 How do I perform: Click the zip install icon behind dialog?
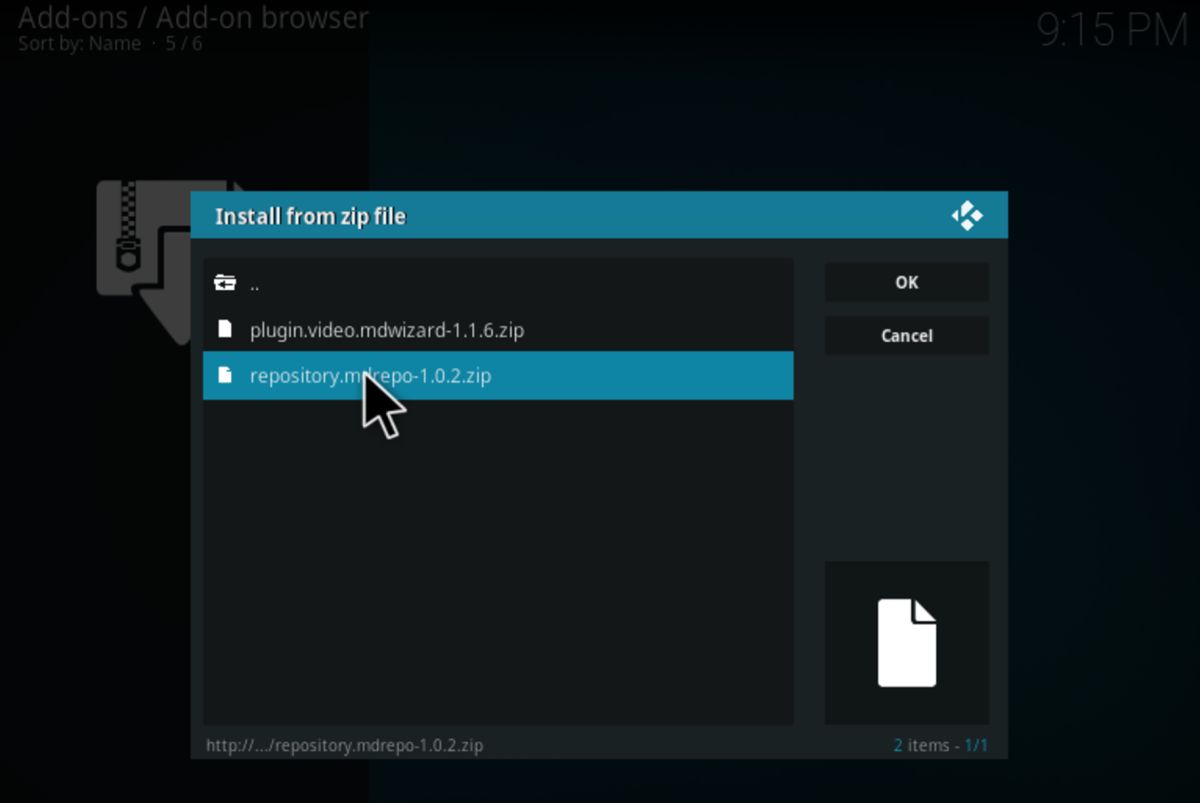pos(144,262)
